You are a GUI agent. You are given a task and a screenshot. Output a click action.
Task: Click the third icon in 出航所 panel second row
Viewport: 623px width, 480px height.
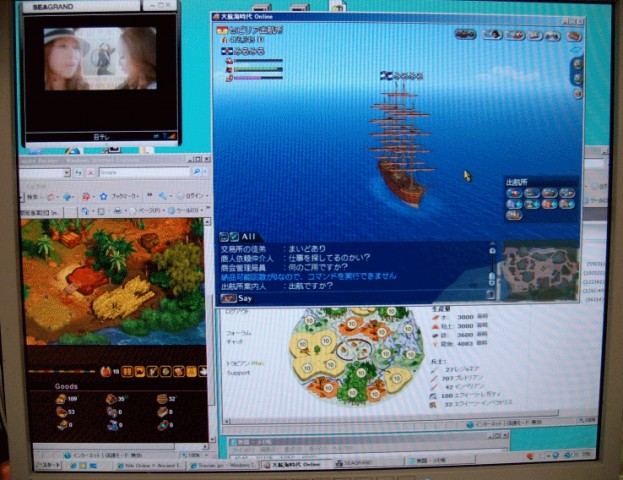(549, 204)
